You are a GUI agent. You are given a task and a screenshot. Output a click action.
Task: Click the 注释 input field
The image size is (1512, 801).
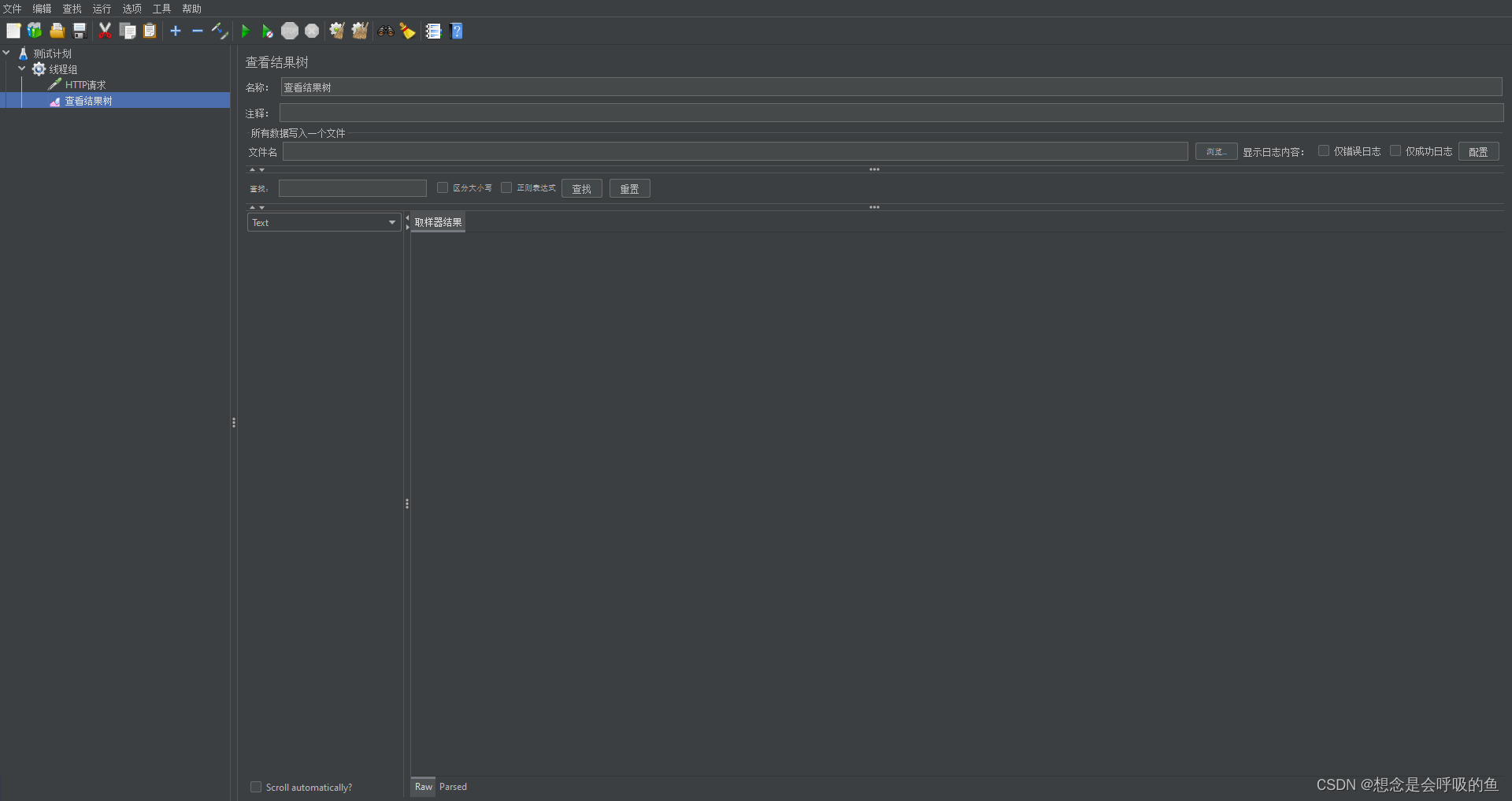[x=891, y=113]
